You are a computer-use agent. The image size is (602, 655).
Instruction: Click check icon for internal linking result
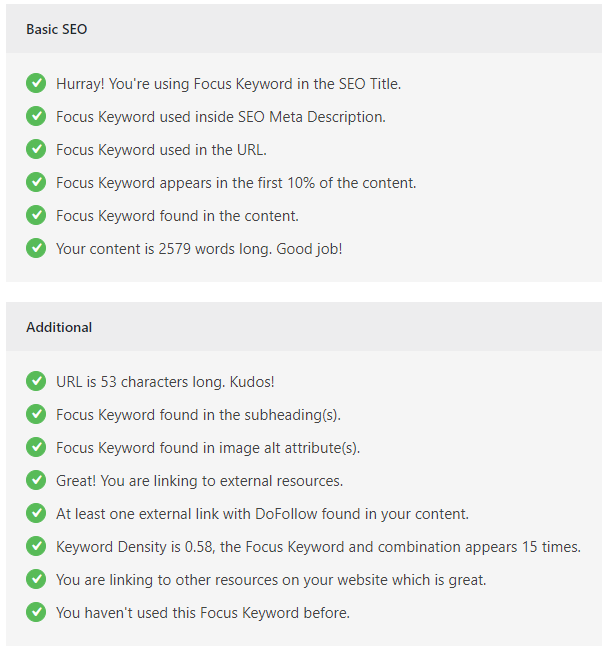click(x=36, y=579)
